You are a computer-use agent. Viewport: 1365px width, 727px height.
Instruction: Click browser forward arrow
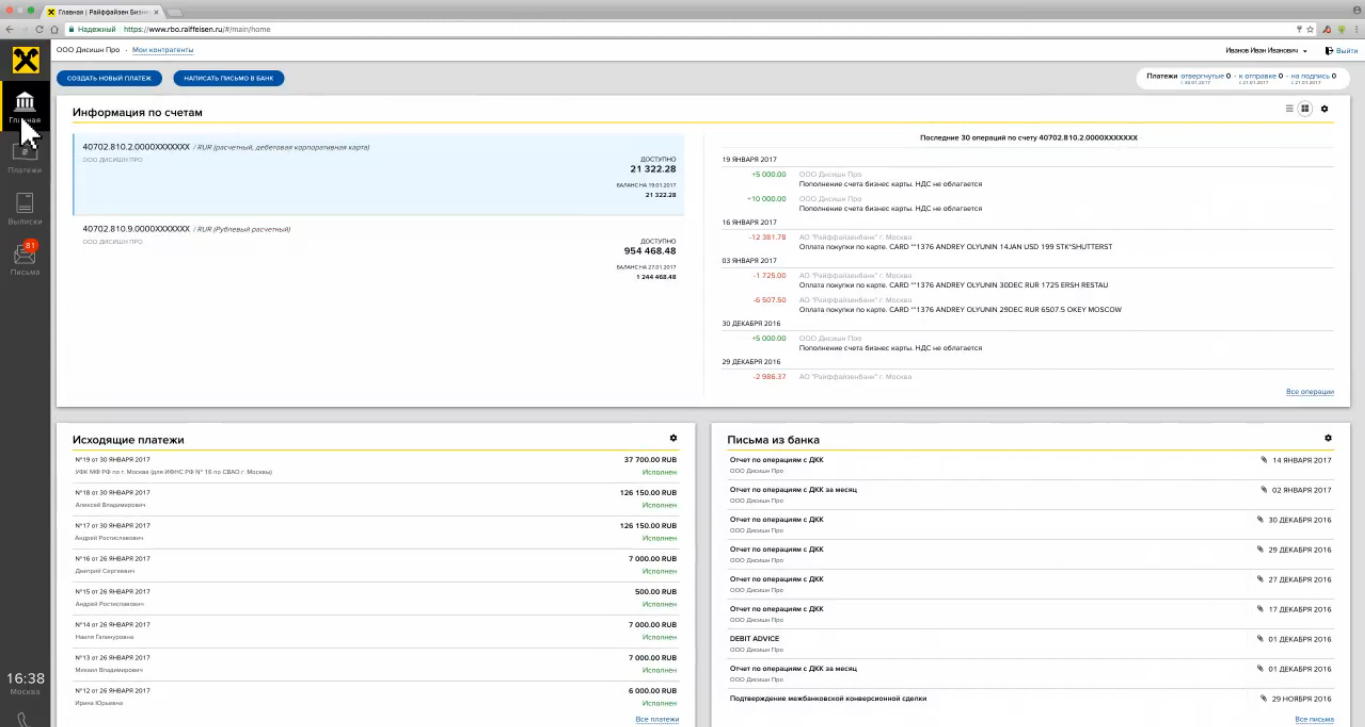[25, 30]
